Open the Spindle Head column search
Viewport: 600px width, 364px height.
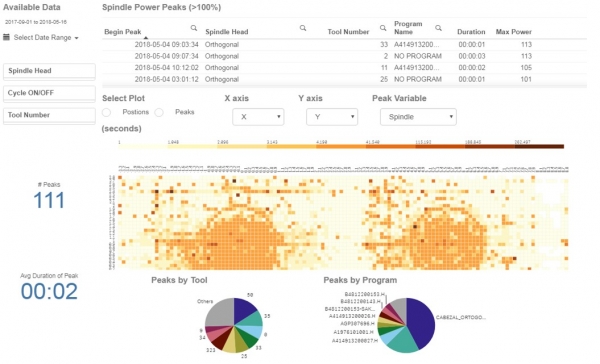[x=303, y=28]
